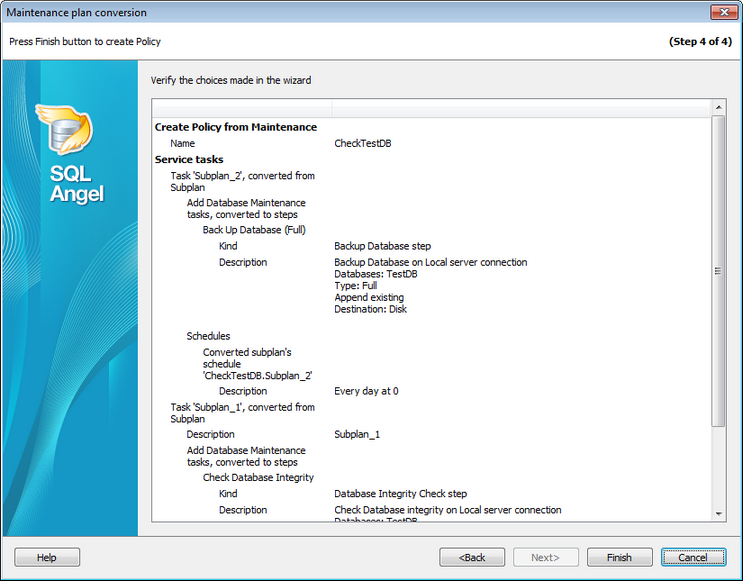This screenshot has height=581, width=743.
Task: Select the Task 'Subplan_2' row
Action: pos(243,182)
